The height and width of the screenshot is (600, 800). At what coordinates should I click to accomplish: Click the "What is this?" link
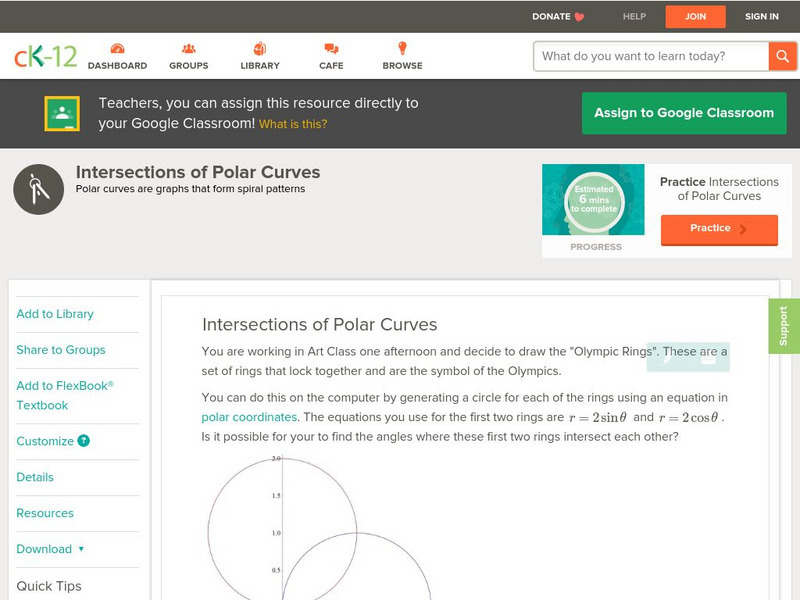pos(293,124)
